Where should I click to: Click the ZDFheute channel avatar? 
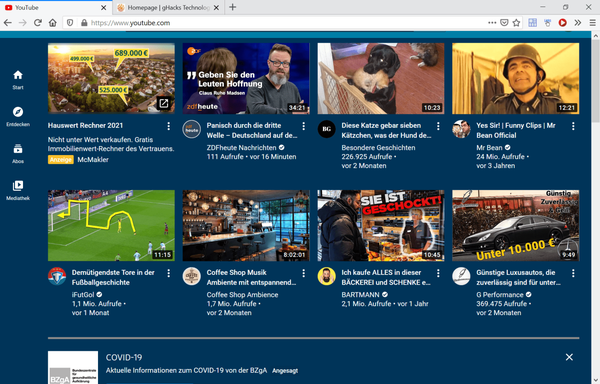[192, 129]
